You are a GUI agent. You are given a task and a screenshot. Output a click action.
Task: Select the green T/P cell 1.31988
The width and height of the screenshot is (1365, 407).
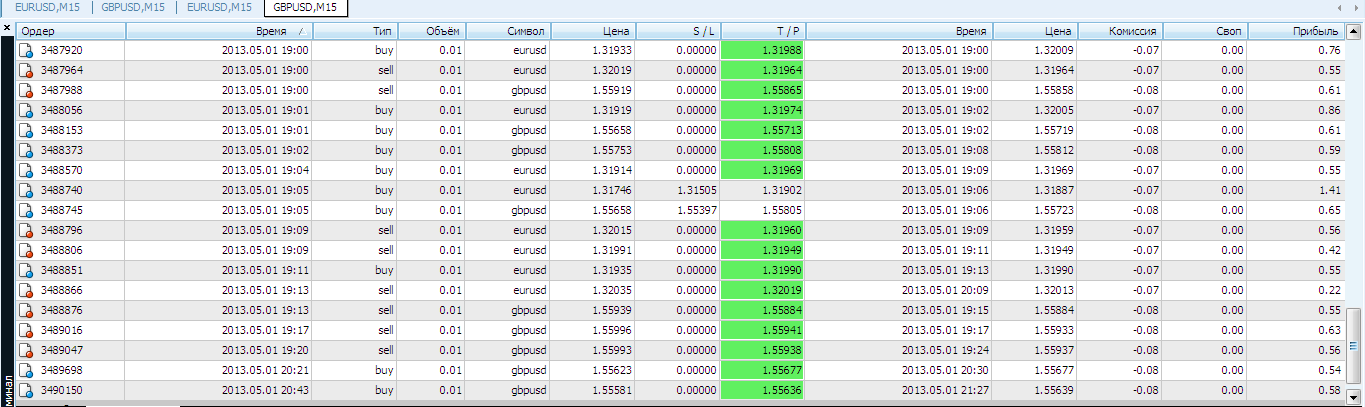(762, 50)
